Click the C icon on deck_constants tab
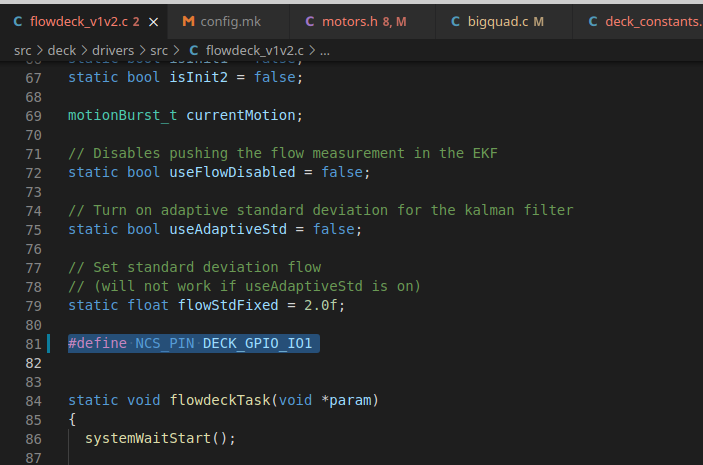Image resolution: width=703 pixels, height=465 pixels. click(x=594, y=21)
